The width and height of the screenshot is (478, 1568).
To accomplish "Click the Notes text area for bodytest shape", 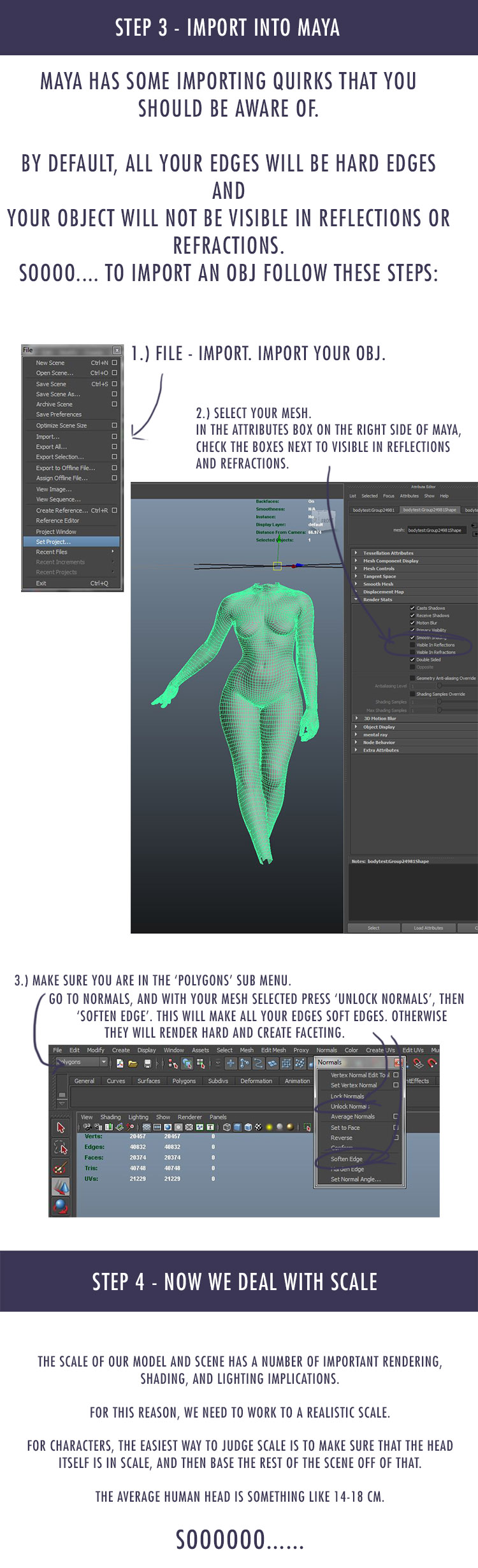I will 414,892.
